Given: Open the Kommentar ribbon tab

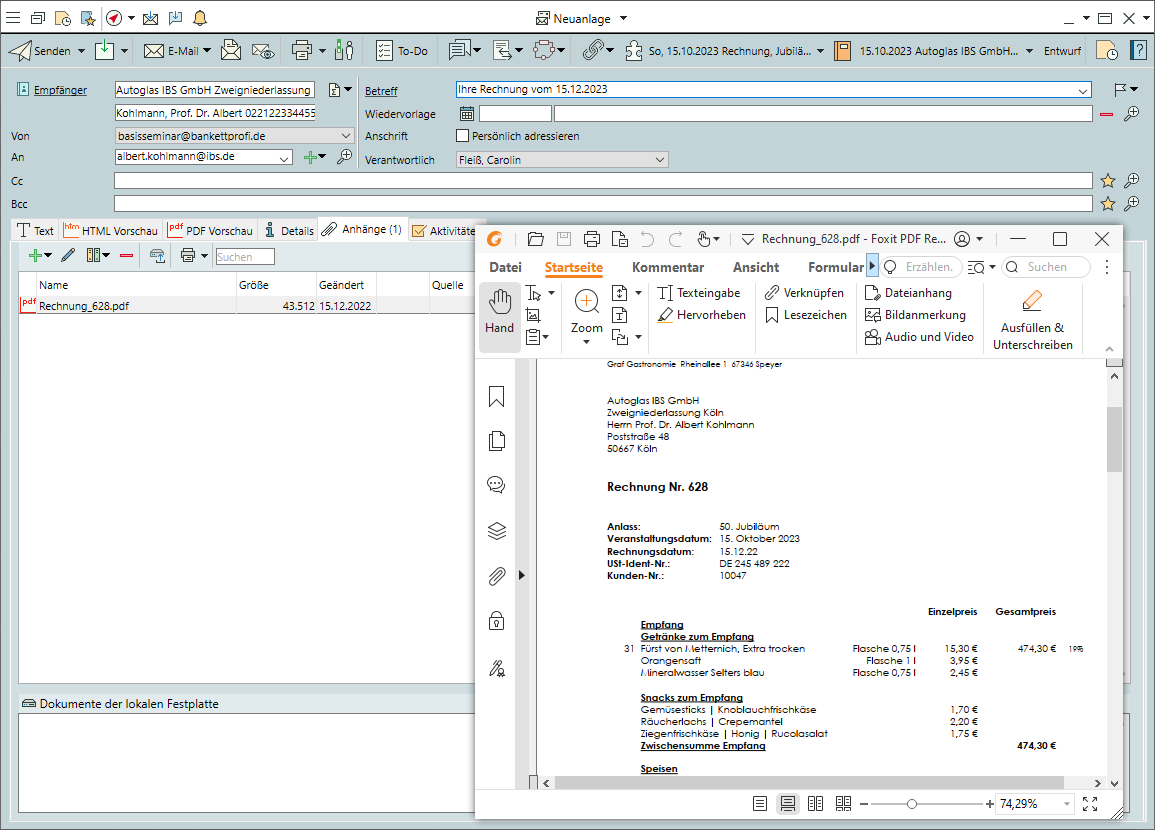Looking at the screenshot, I should click(x=668, y=267).
